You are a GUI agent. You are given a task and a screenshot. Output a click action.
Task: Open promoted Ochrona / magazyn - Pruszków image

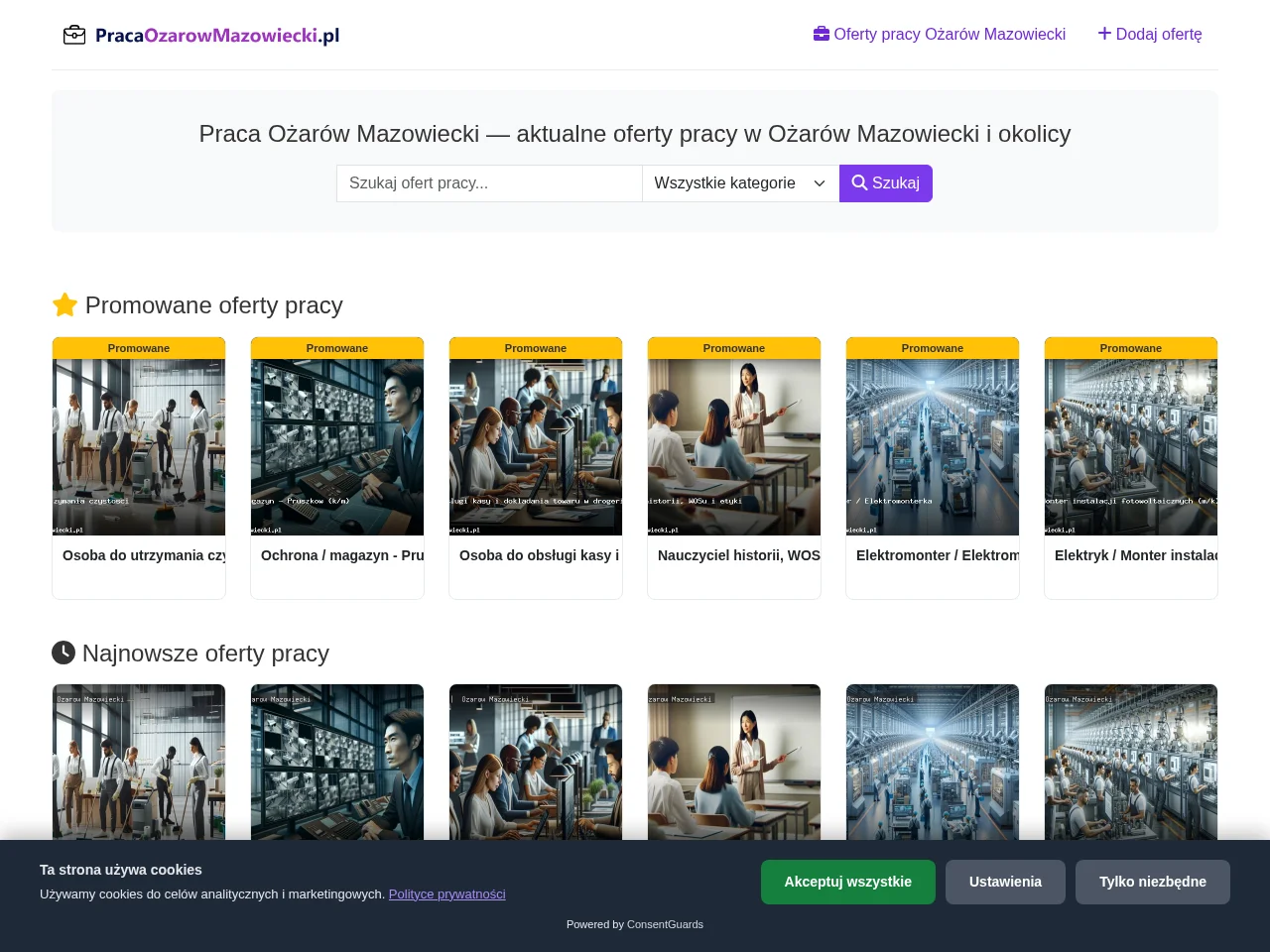(x=337, y=447)
